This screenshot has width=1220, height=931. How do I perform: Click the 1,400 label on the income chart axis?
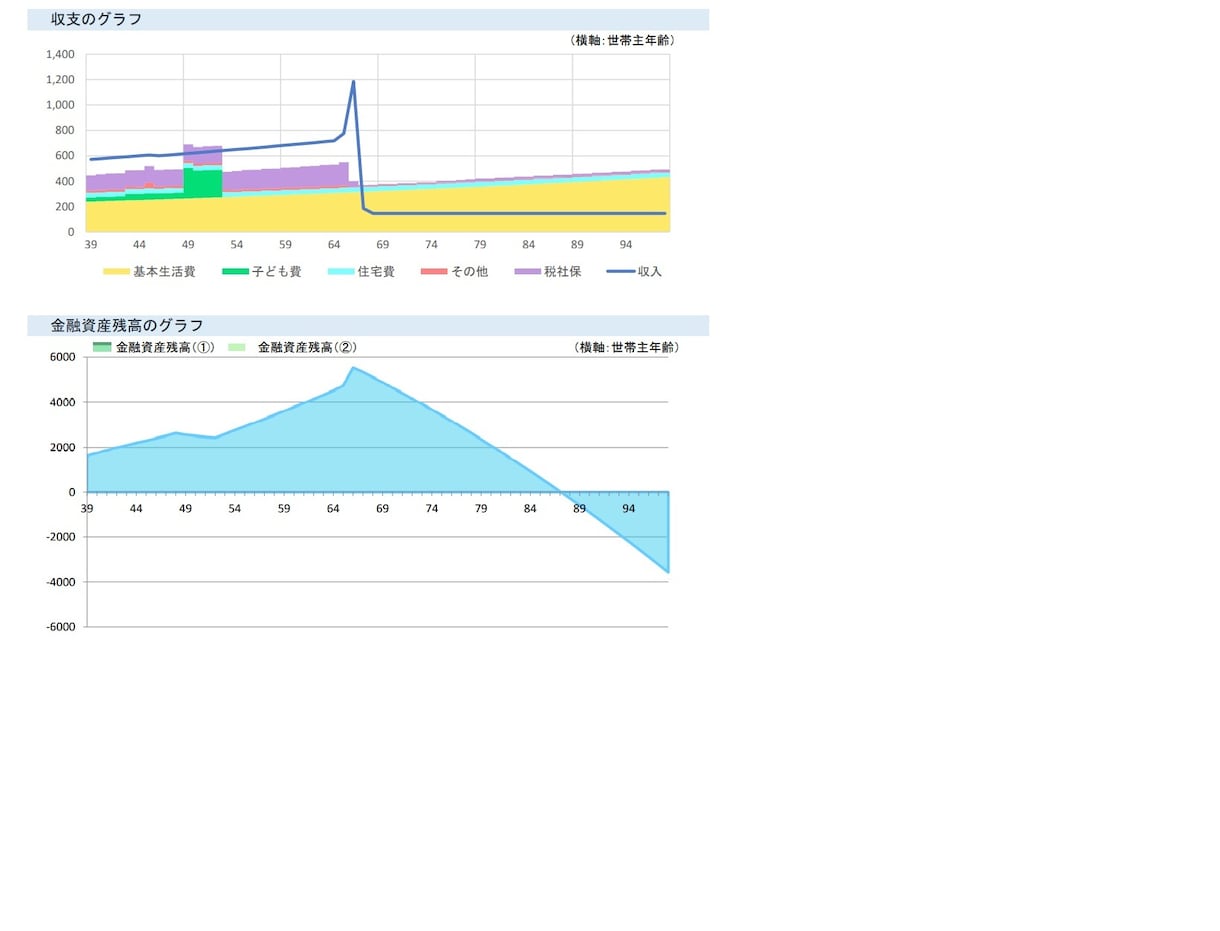pyautogui.click(x=59, y=54)
